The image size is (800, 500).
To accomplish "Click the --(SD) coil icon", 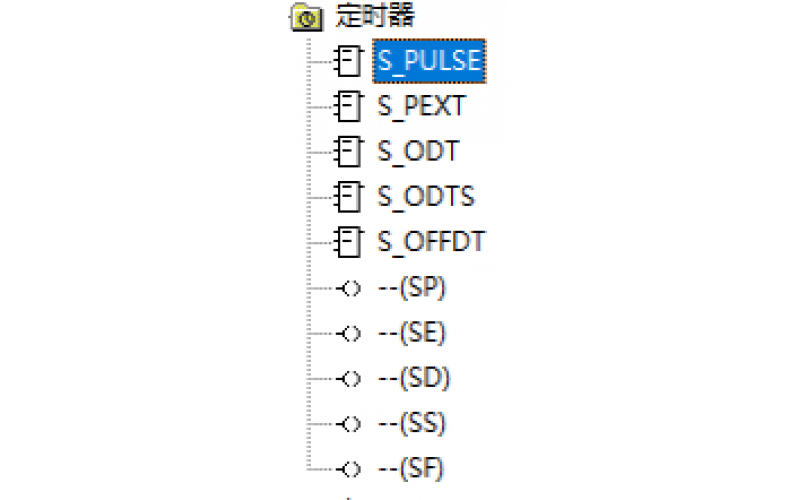I will tap(349, 378).
